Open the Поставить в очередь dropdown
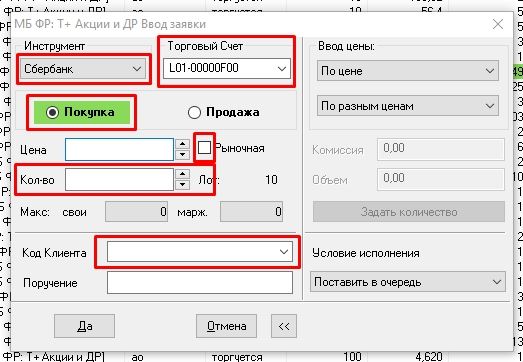The height and width of the screenshot is (362, 523). [x=408, y=282]
